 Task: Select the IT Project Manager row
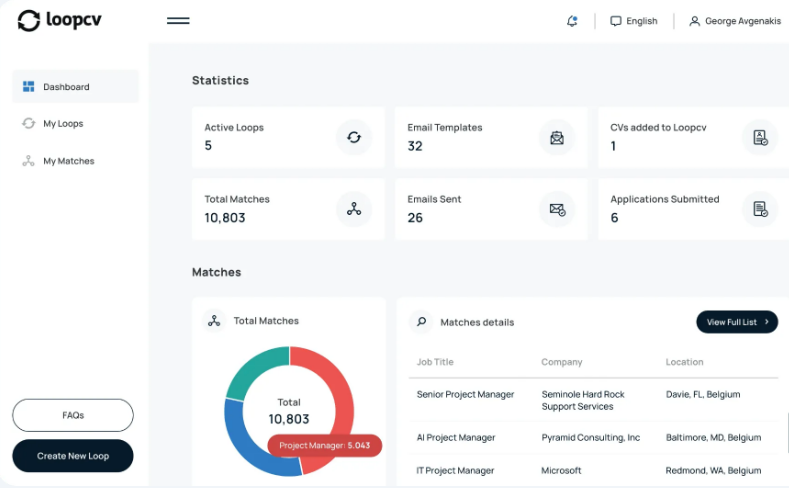(593, 470)
